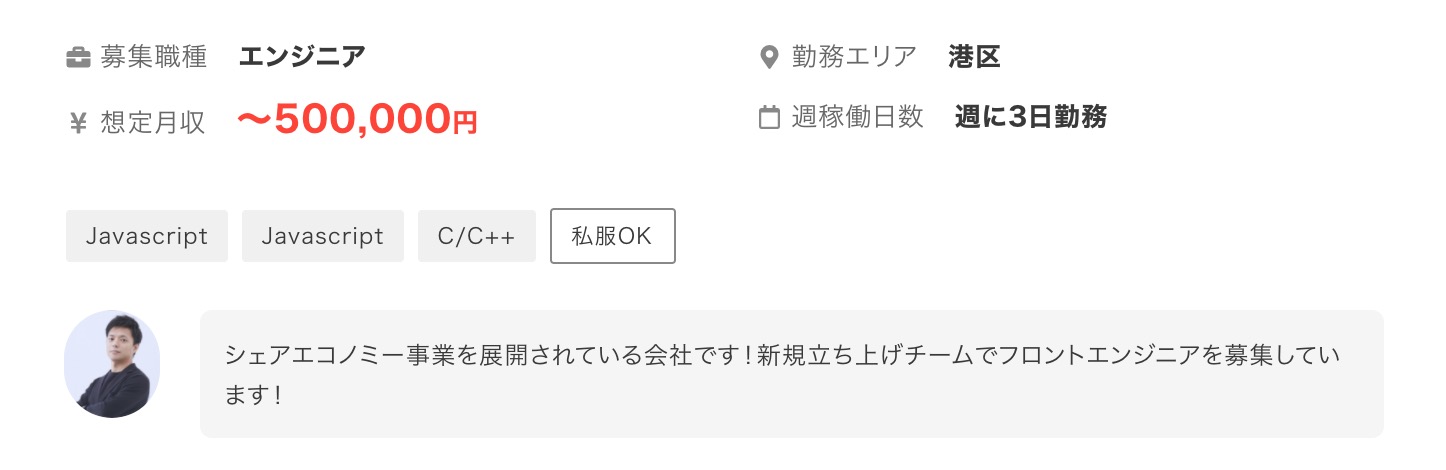
Task: Click the briefcase icon beside 募集職種
Action: coord(78,57)
